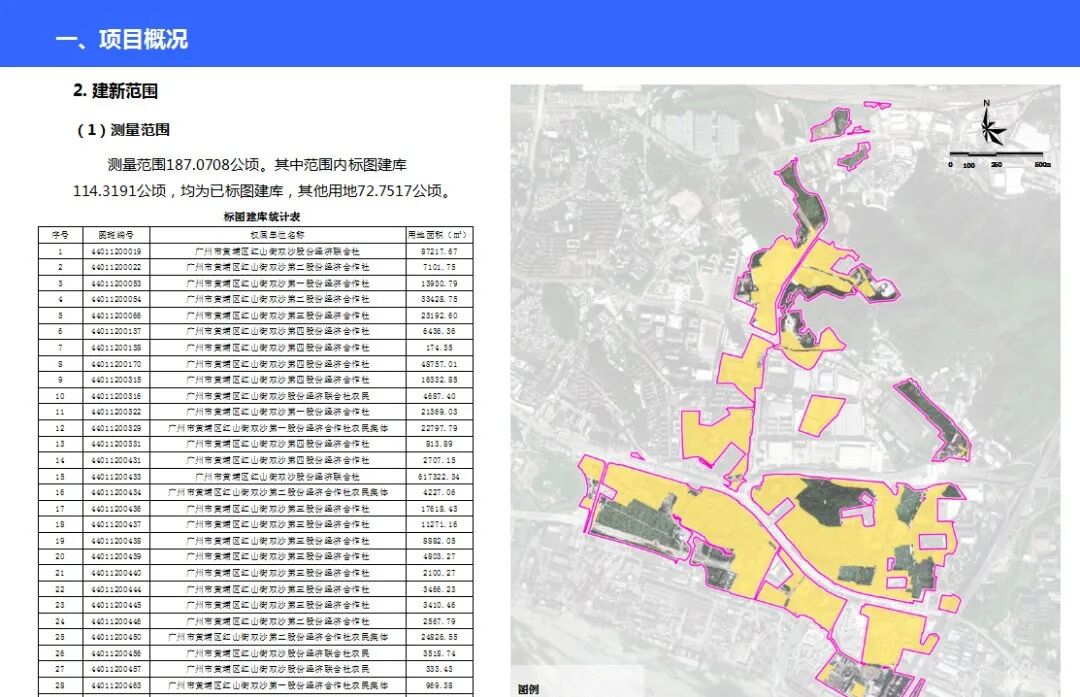1080x697 pixels.
Task: Click the north arrow compass on the map
Action: pyautogui.click(x=989, y=128)
